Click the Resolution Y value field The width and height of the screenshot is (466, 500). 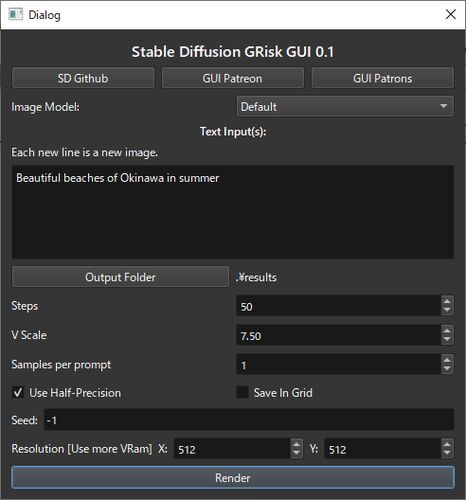pyautogui.click(x=382, y=449)
